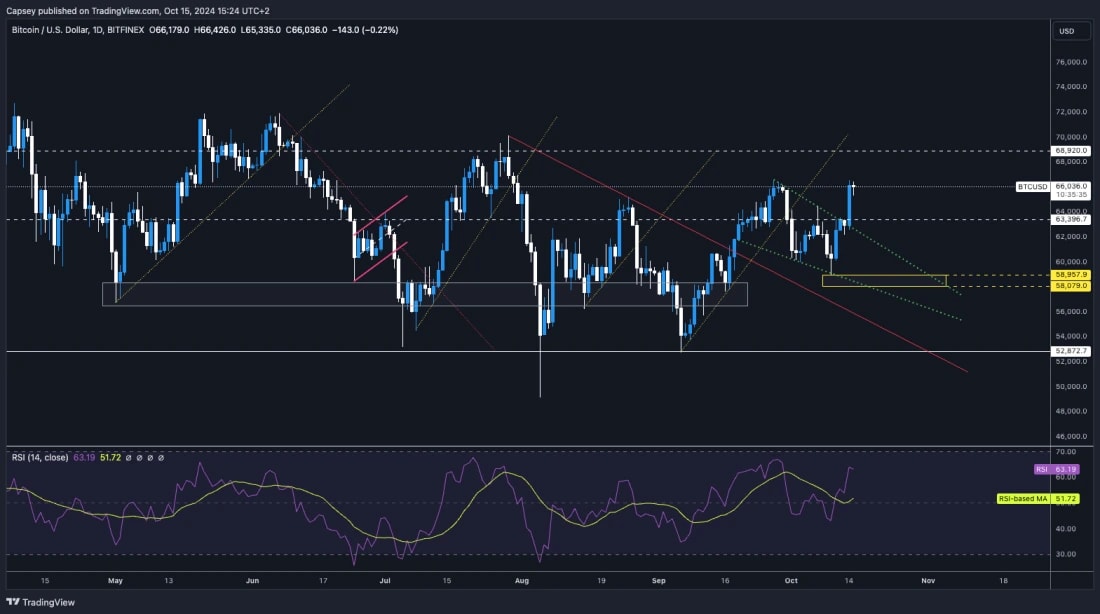The height and width of the screenshot is (614, 1100).
Task: Click the BITFINEX exchange label
Action: 127,31
